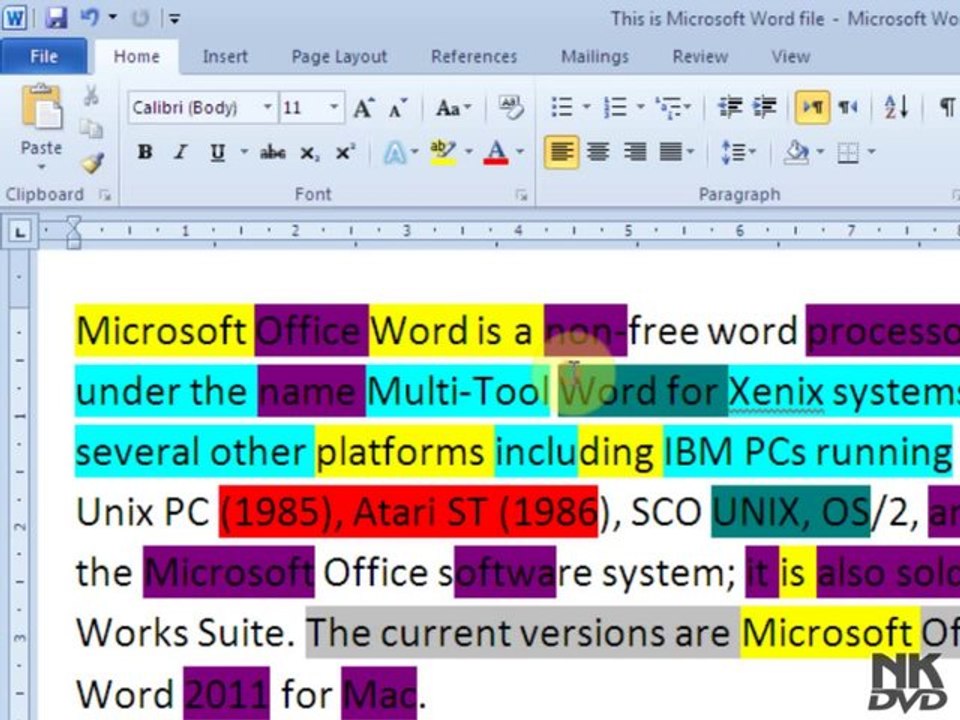Viewport: 960px width, 720px height.
Task: Switch to the View tab
Action: (x=790, y=56)
